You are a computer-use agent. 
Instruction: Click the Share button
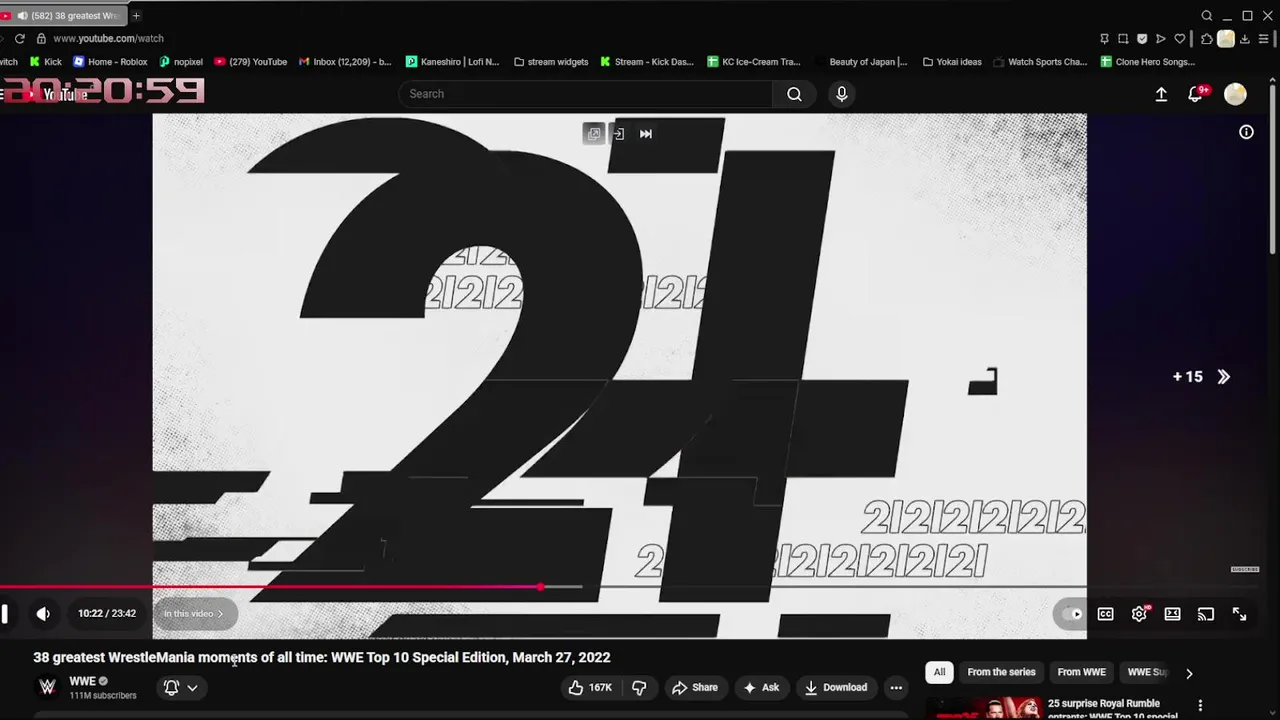(695, 688)
